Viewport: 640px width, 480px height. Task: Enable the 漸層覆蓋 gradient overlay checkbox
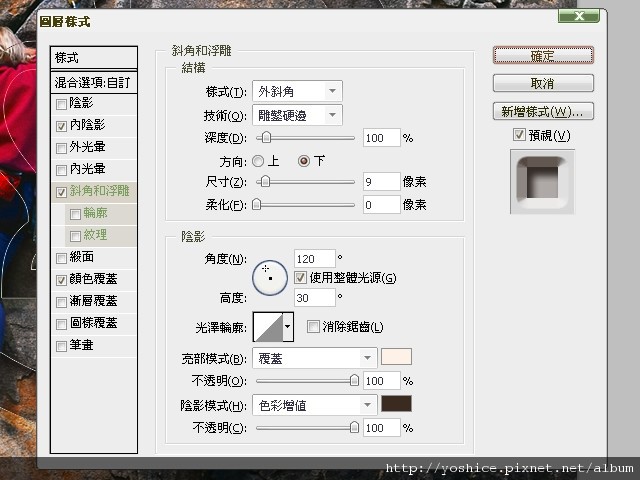[x=61, y=302]
